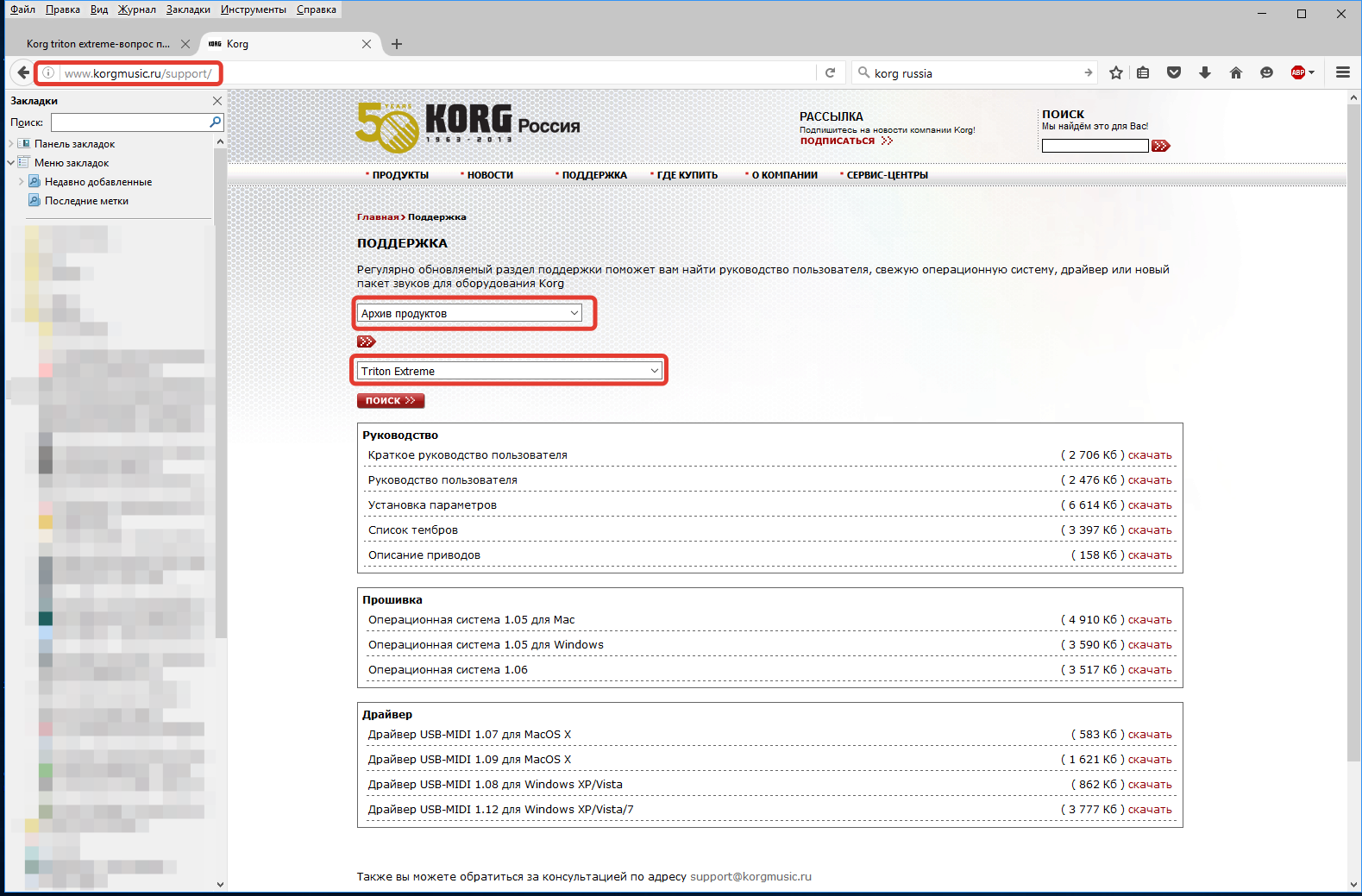This screenshot has height=896, width=1362.
Task: Open the Adblock Plus icon
Action: click(1298, 73)
